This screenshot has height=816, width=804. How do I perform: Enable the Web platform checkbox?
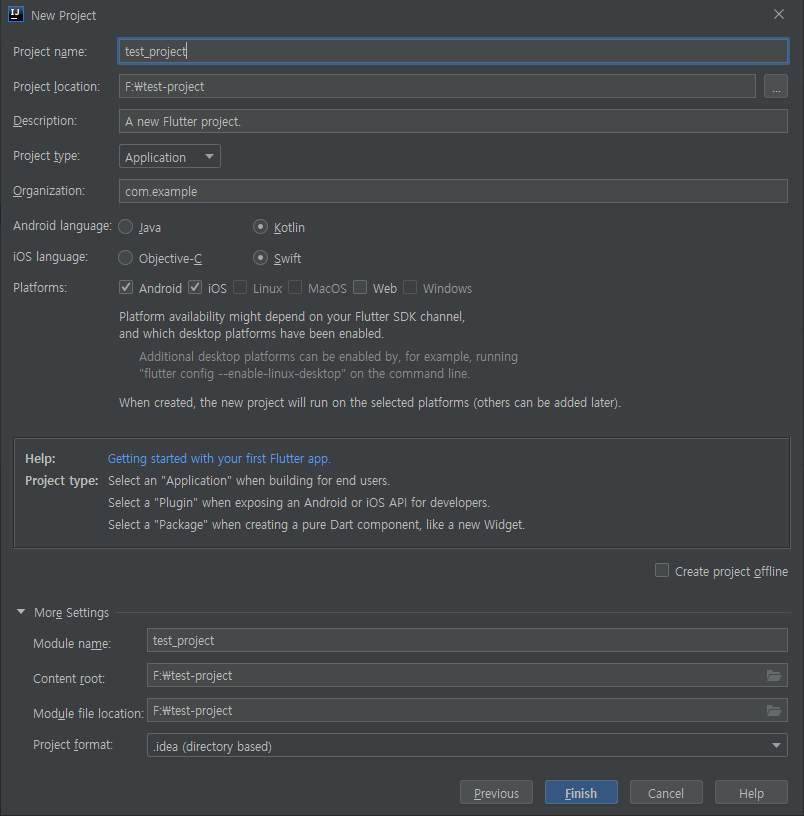360,287
